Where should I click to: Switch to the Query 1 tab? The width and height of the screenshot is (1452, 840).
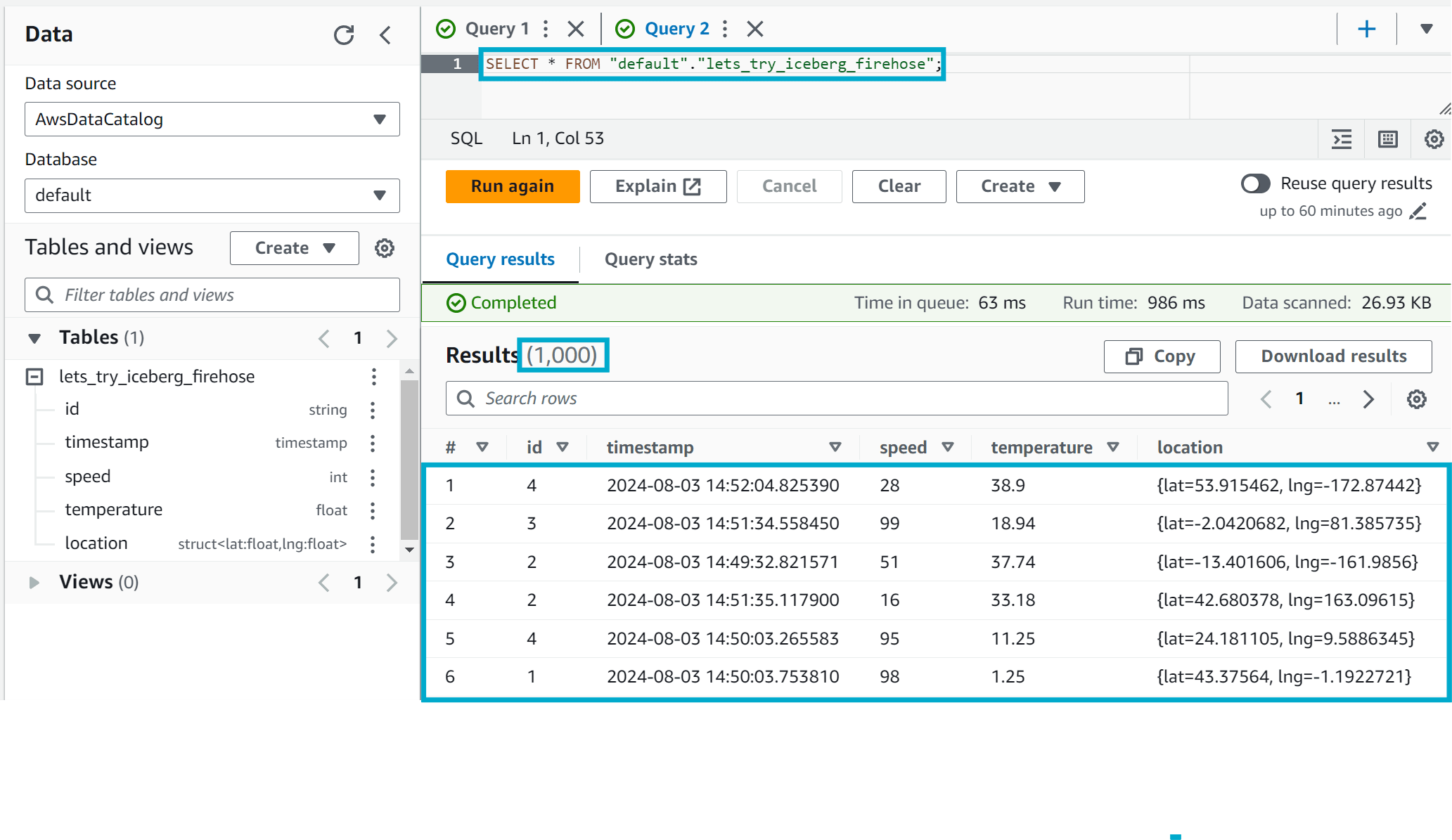(x=496, y=29)
